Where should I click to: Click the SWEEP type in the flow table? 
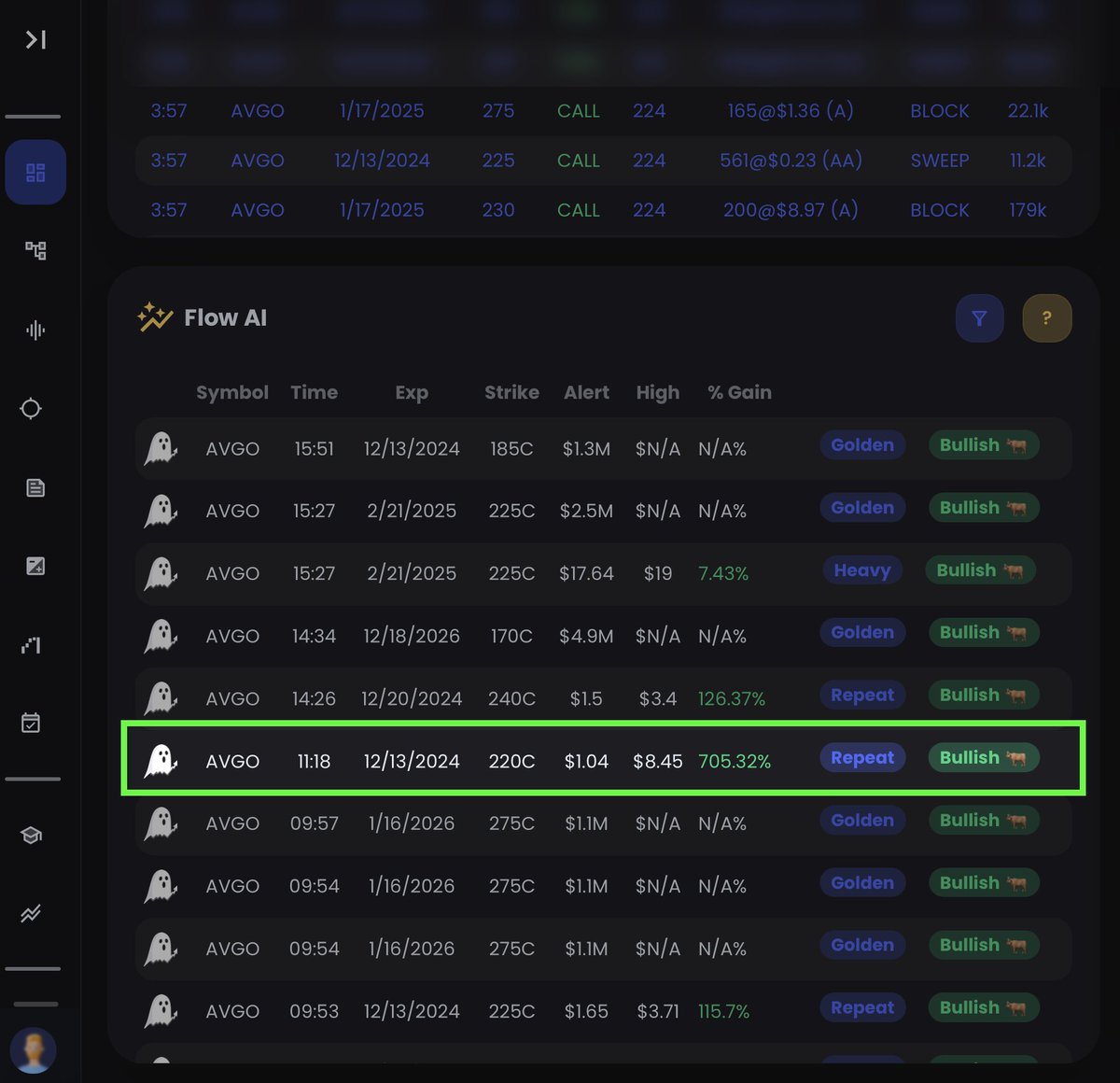(x=940, y=161)
